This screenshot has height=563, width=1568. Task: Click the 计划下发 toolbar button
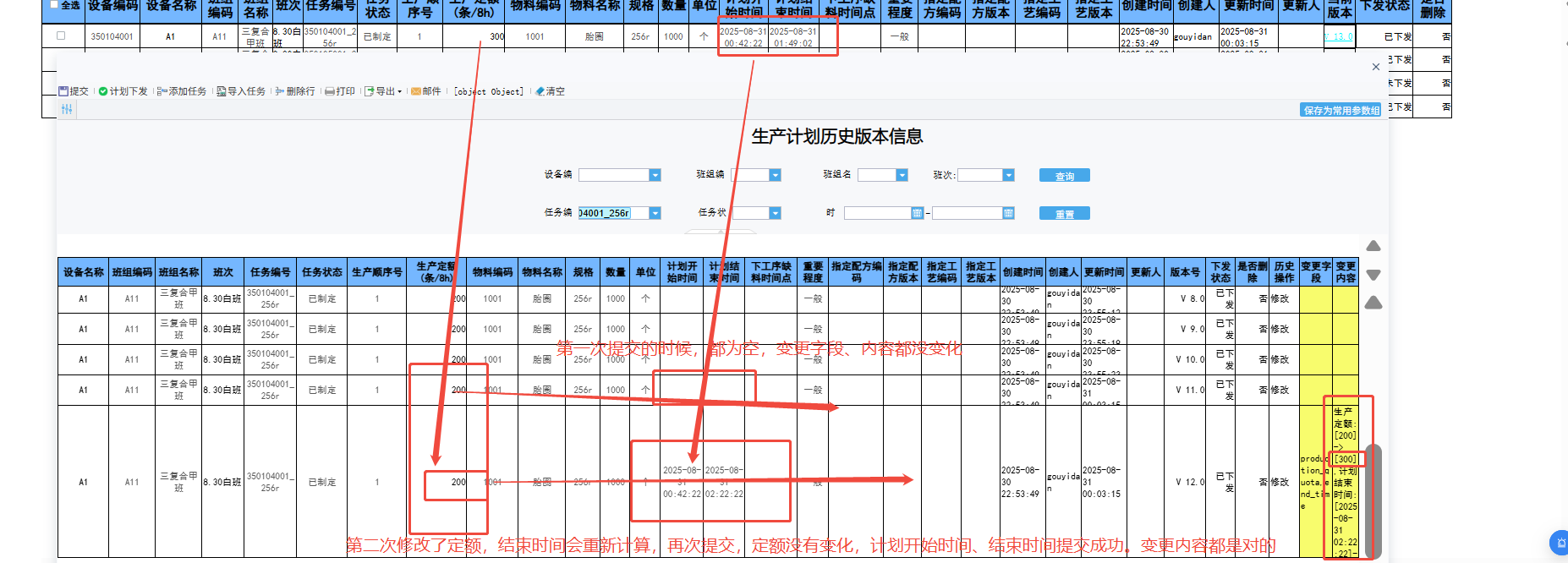[123, 91]
